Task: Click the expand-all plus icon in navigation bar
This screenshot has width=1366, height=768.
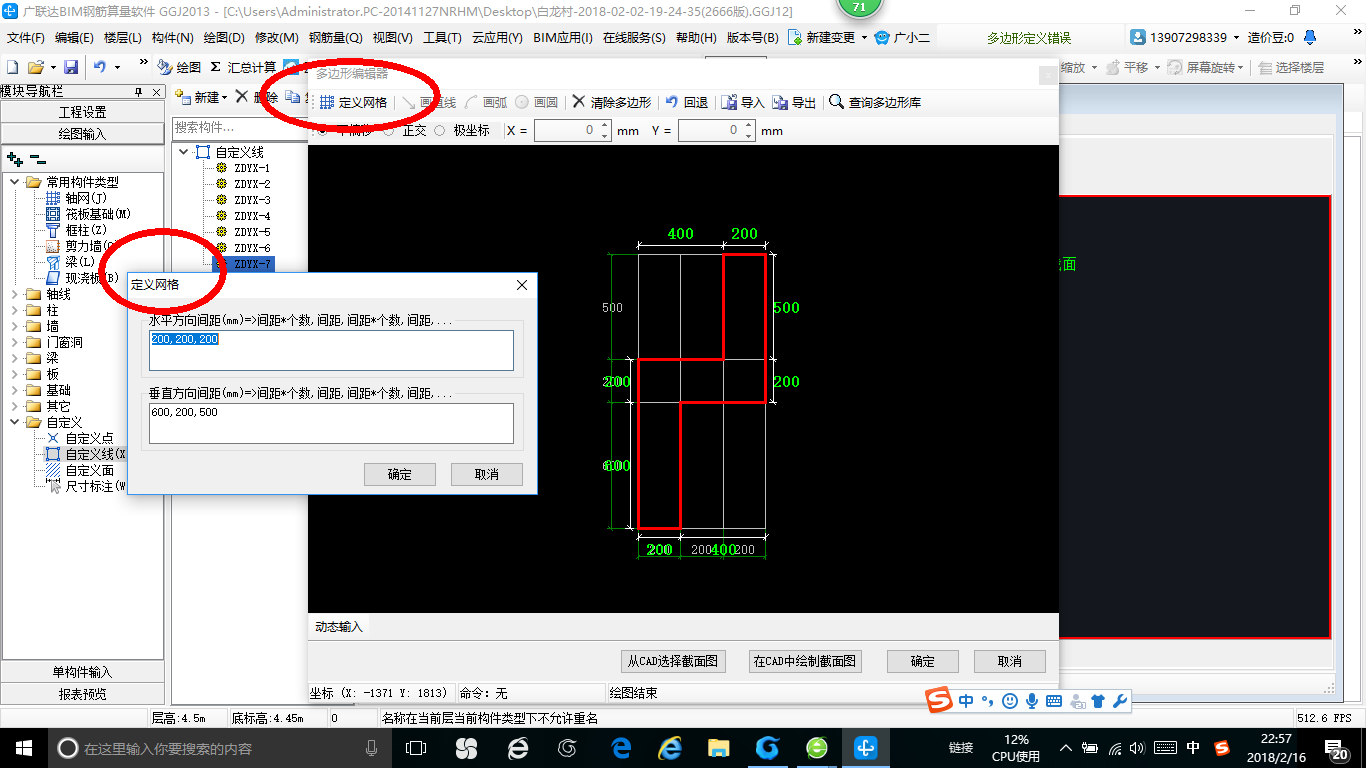Action: pyautogui.click(x=15, y=158)
